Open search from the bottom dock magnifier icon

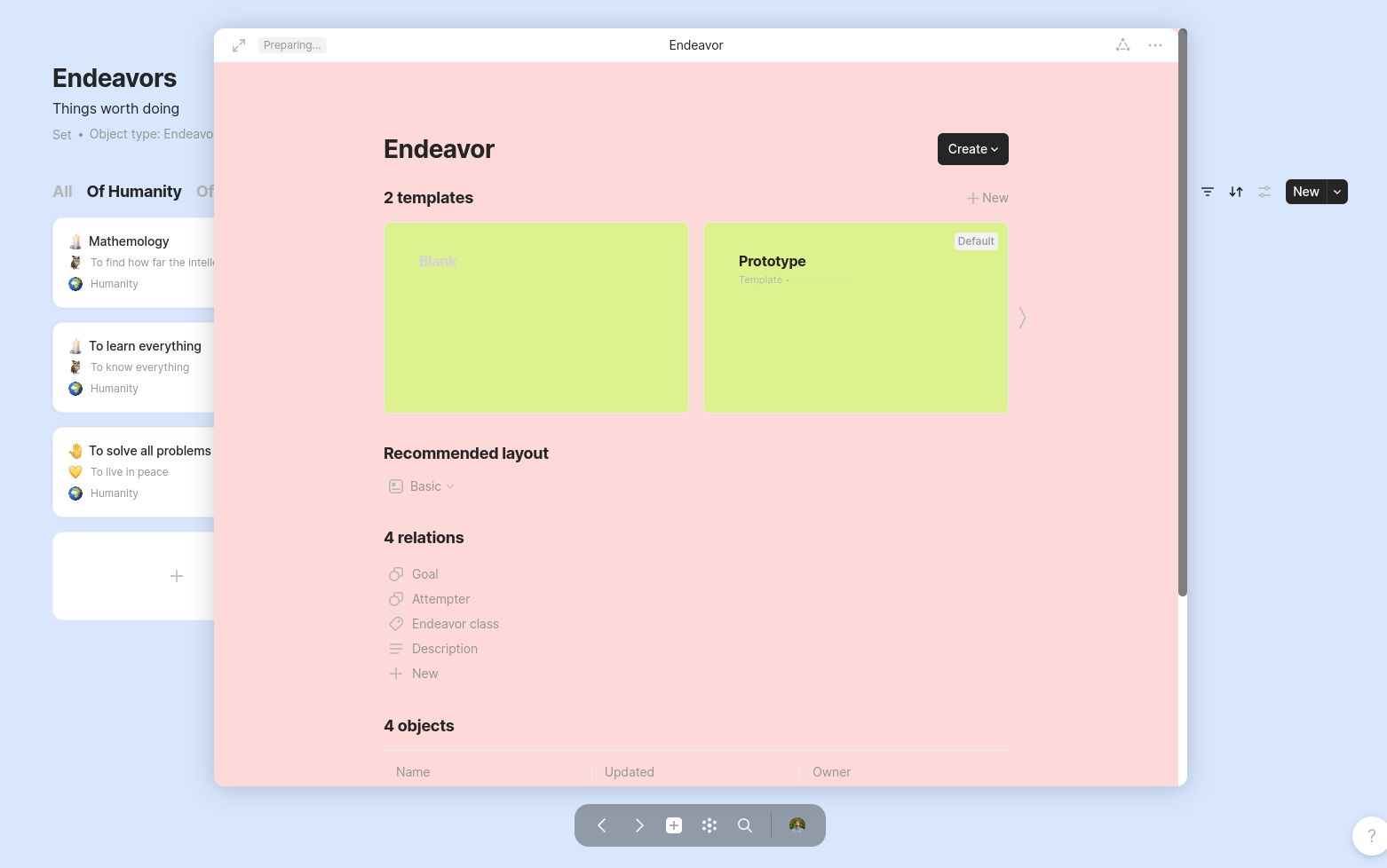[745, 825]
